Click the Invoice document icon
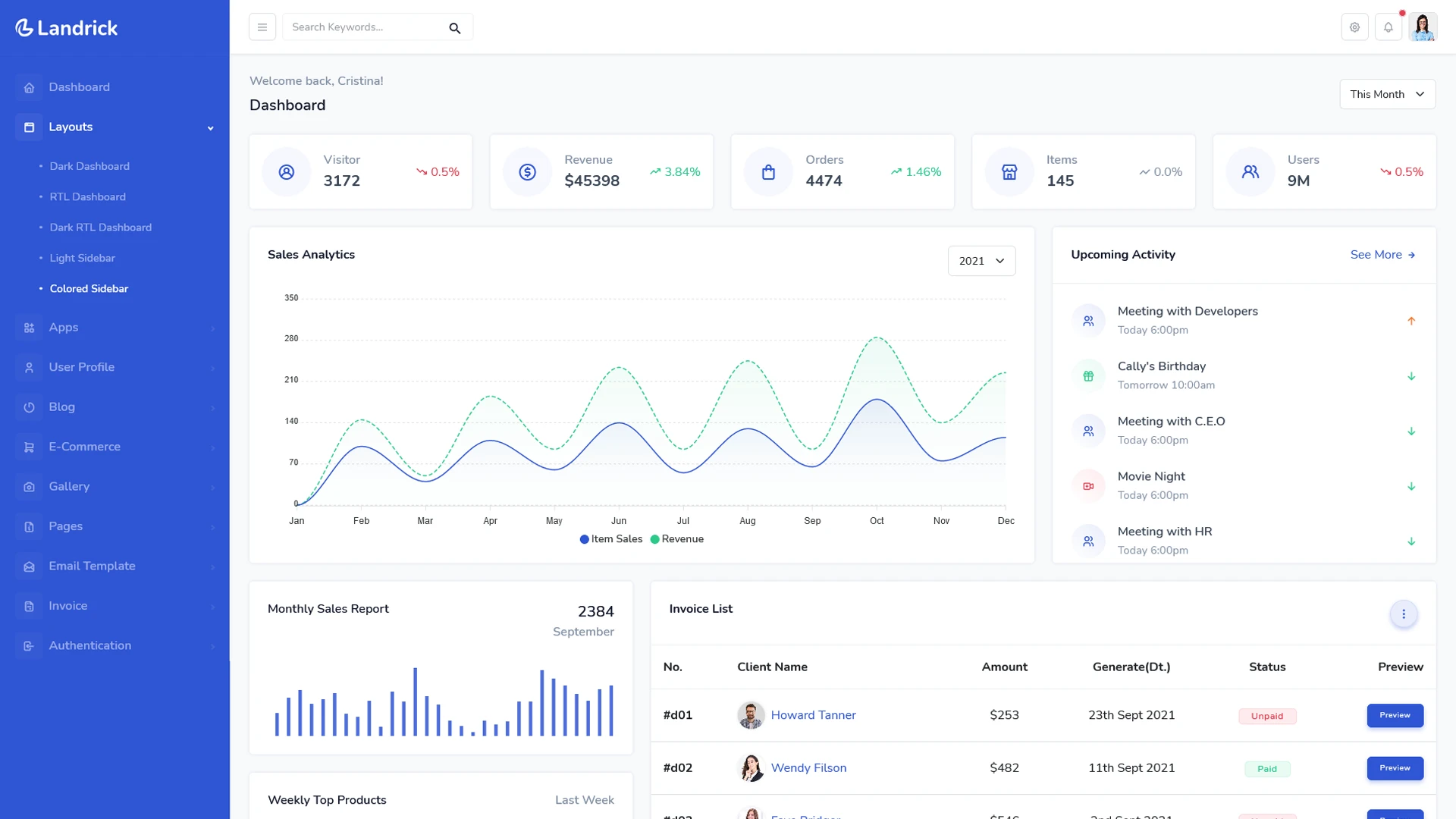The width and height of the screenshot is (1456, 819). click(29, 606)
